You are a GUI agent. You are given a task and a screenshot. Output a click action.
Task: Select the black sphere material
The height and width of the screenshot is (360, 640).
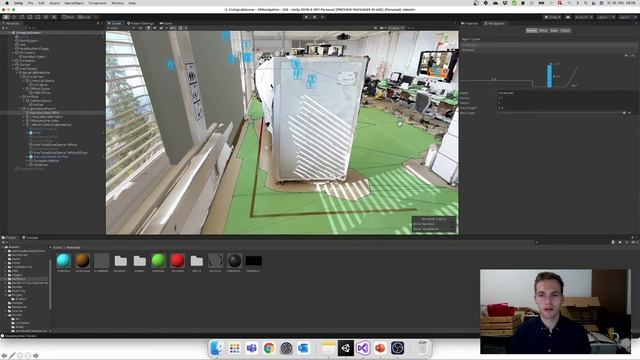(x=234, y=260)
